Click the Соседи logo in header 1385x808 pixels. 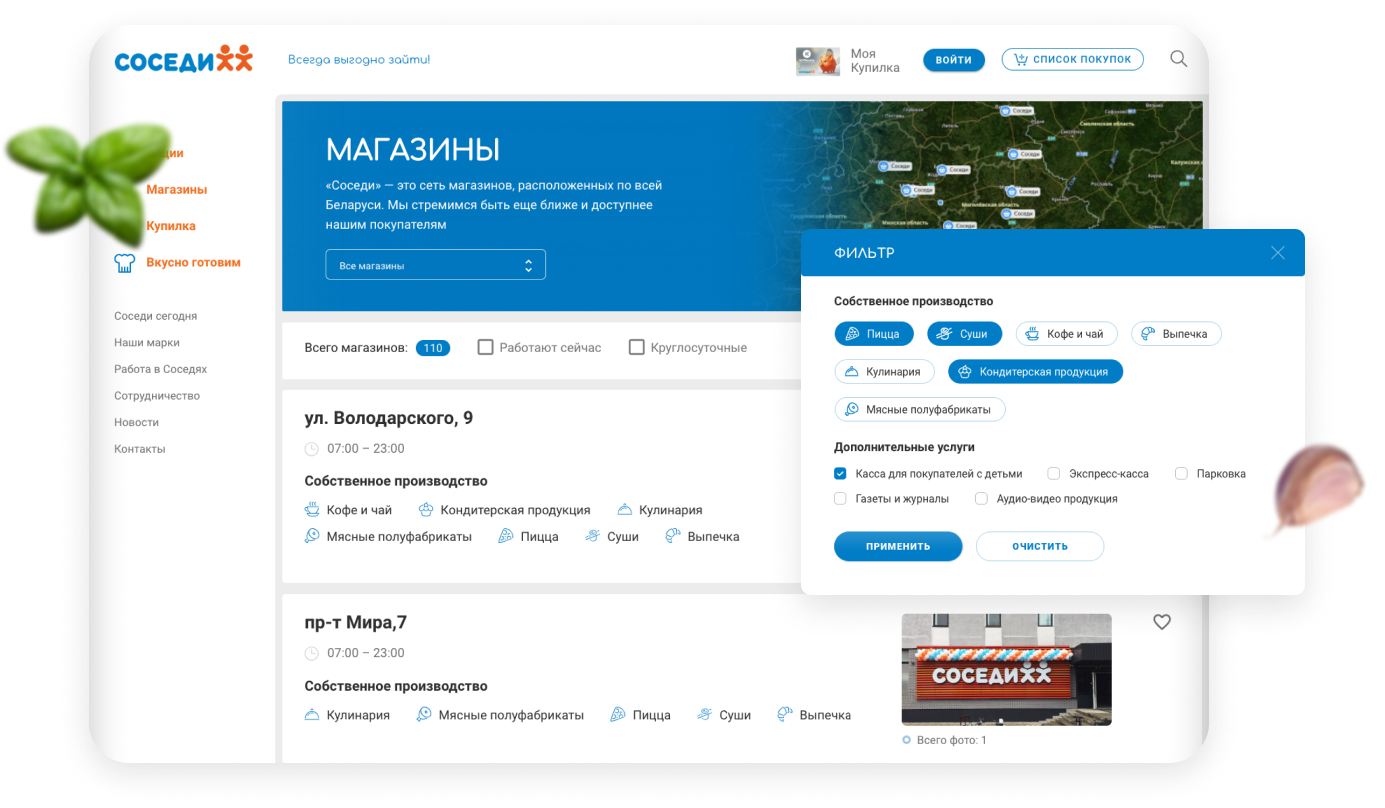click(x=184, y=60)
